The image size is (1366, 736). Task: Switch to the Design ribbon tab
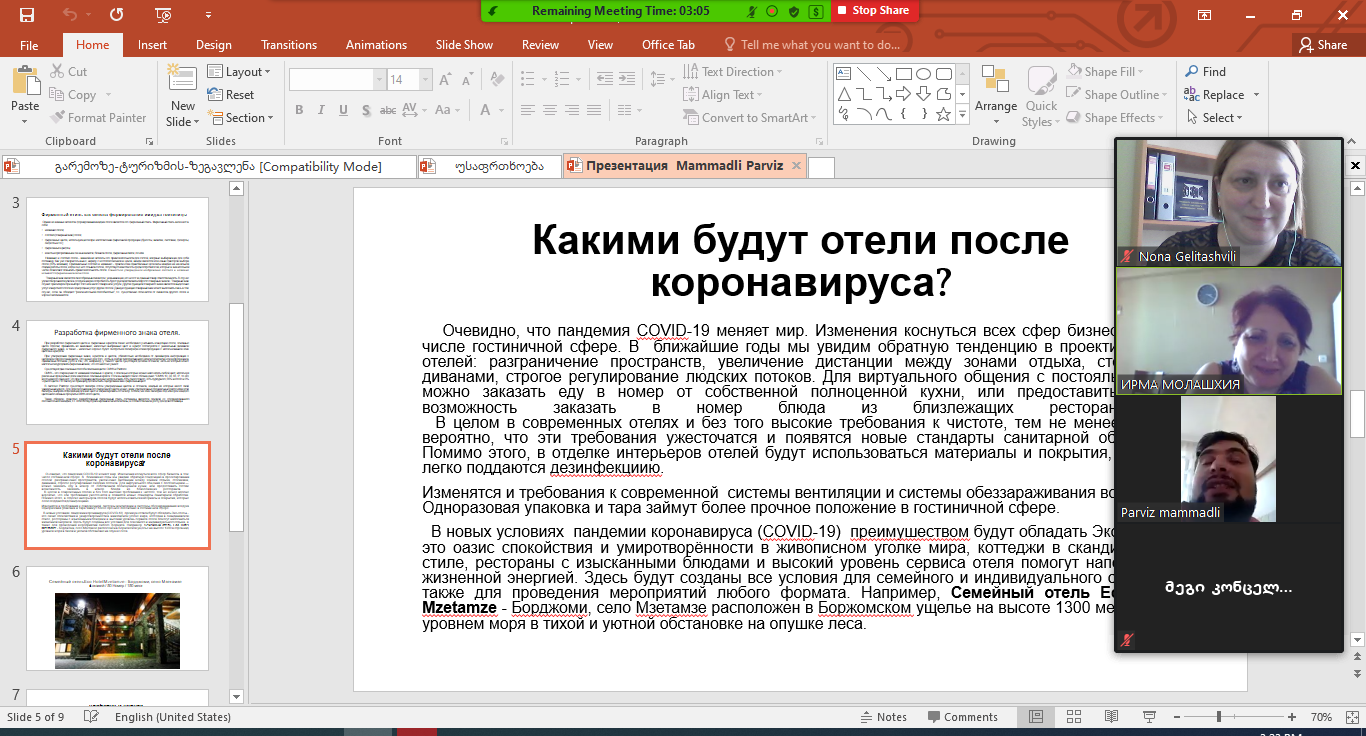(213, 45)
